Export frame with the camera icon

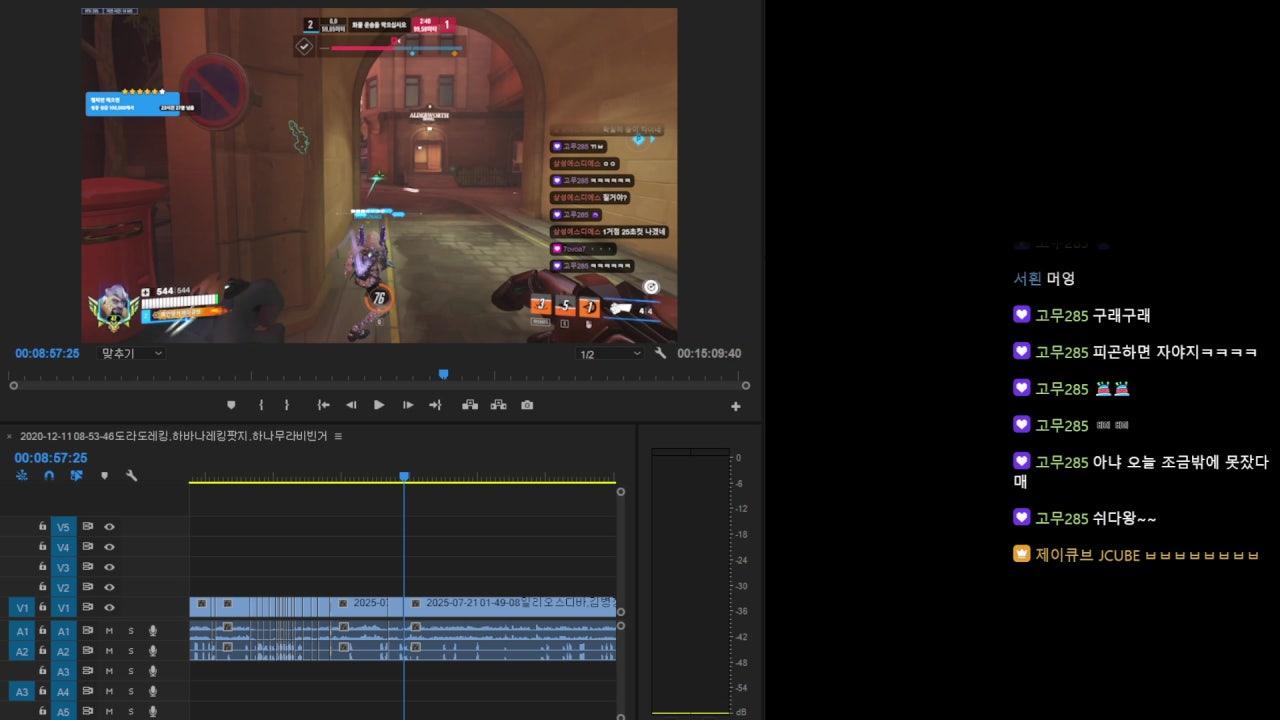pyautogui.click(x=527, y=405)
